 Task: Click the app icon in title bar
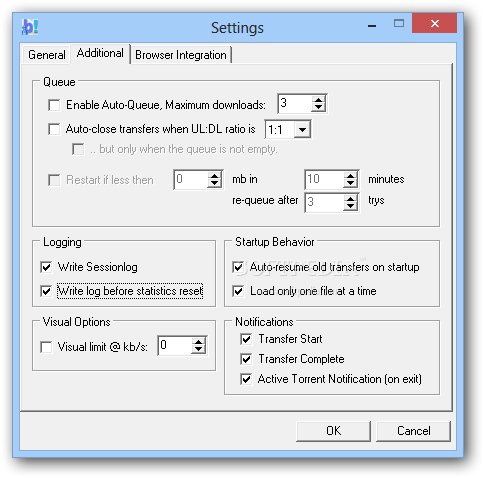coord(30,27)
